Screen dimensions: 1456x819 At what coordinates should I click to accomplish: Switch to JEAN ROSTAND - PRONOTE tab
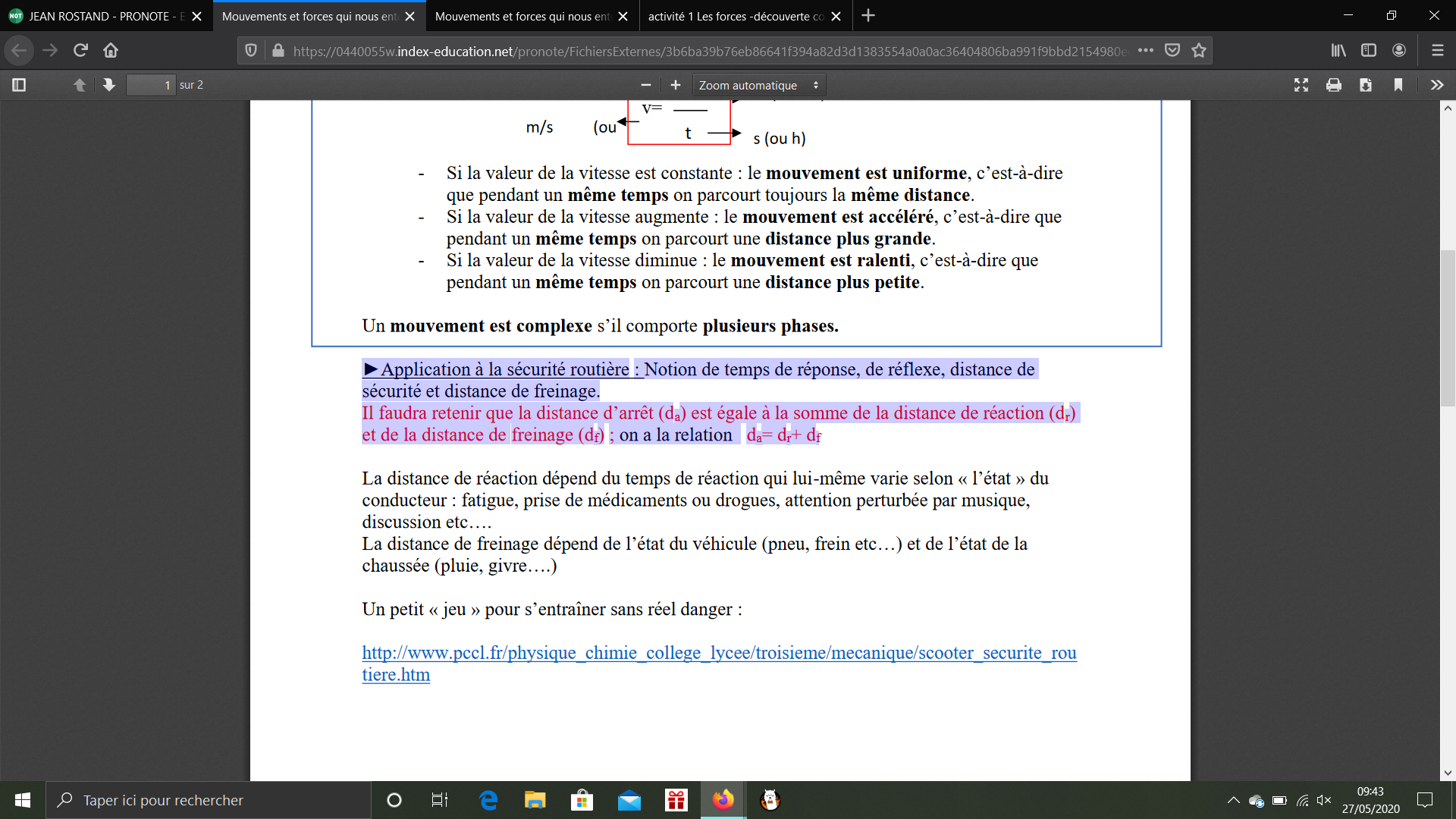[x=99, y=16]
